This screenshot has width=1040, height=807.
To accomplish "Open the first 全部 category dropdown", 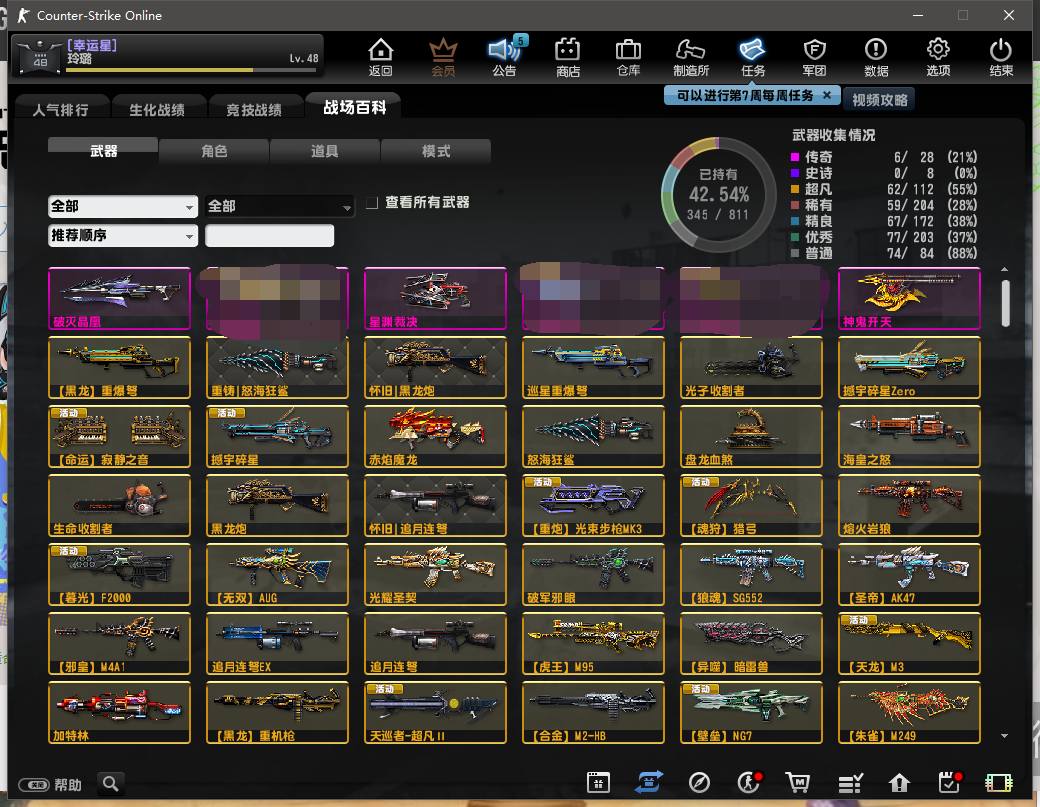I will [123, 206].
